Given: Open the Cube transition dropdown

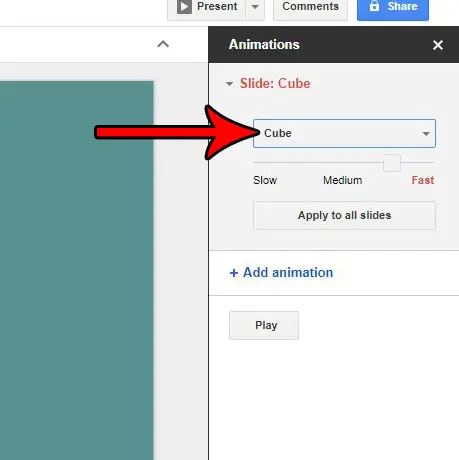Looking at the screenshot, I should [x=344, y=133].
